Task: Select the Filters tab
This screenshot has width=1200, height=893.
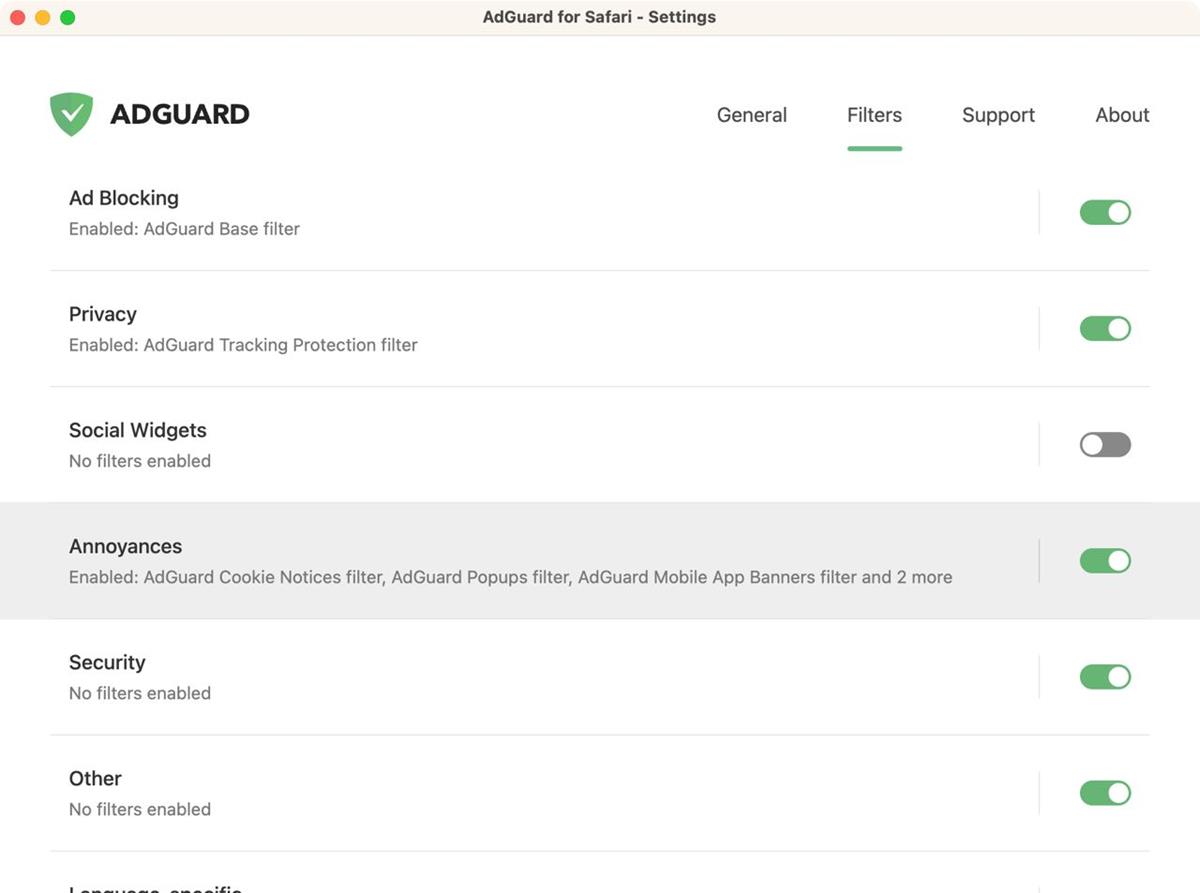Action: coord(874,115)
